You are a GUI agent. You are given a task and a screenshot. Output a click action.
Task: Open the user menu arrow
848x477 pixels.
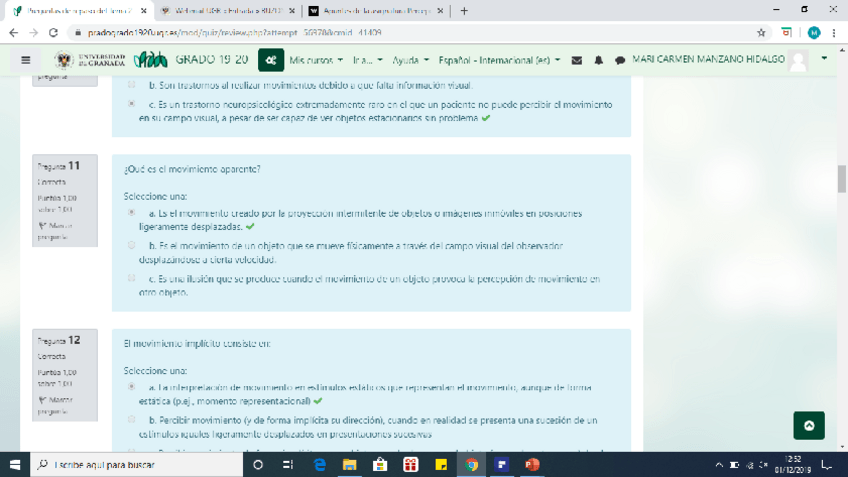824,58
